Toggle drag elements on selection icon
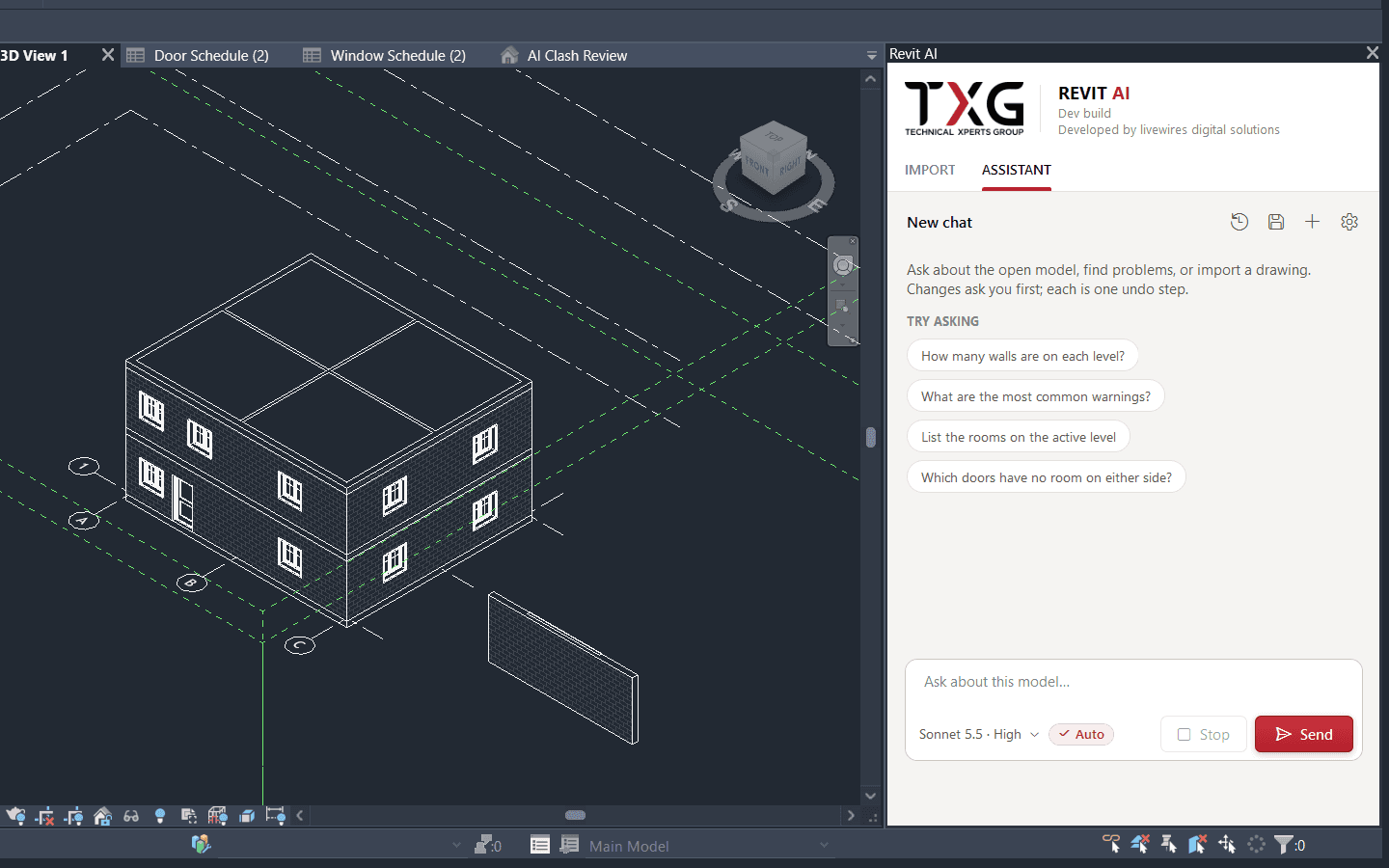Screen dimensions: 1389x868 (x=1227, y=845)
